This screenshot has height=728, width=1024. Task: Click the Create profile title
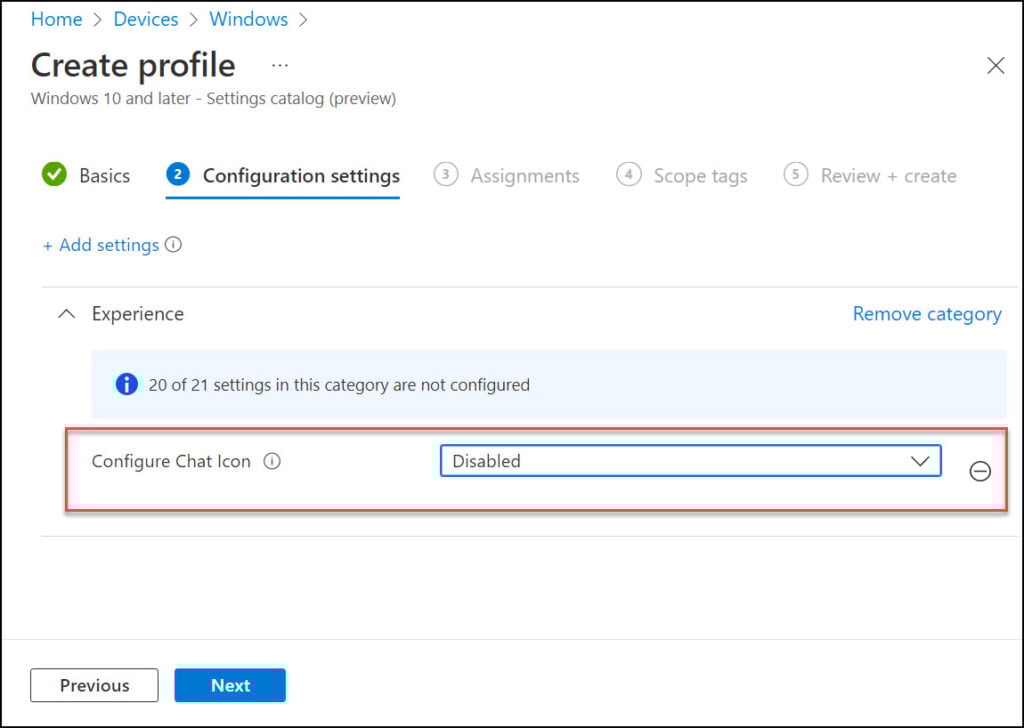pyautogui.click(x=133, y=65)
